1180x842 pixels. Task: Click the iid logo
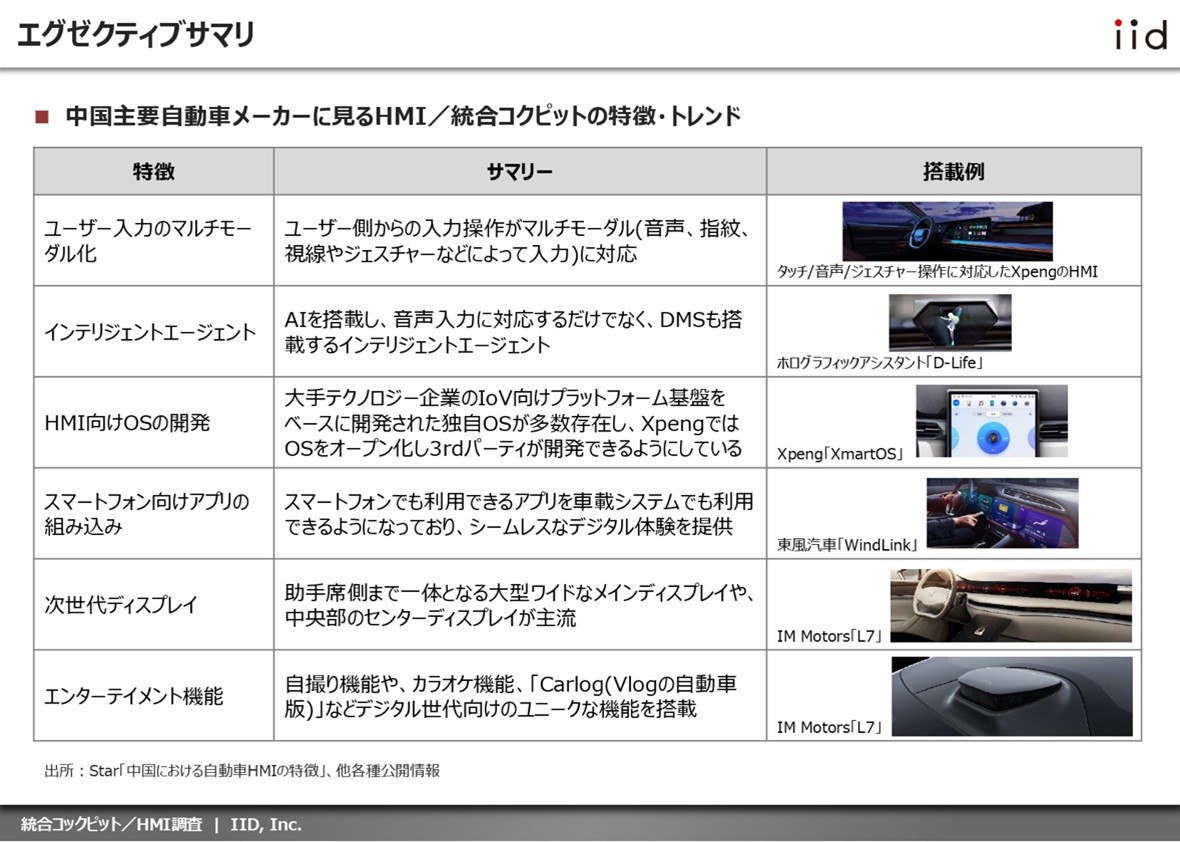1140,35
